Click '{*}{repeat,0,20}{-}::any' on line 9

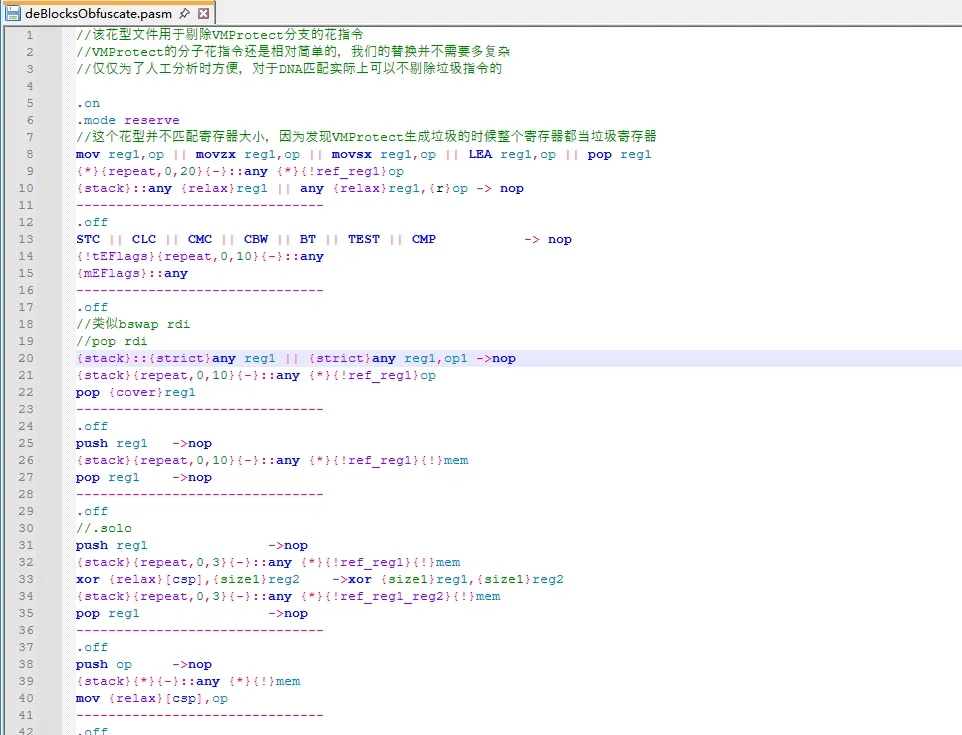point(172,171)
